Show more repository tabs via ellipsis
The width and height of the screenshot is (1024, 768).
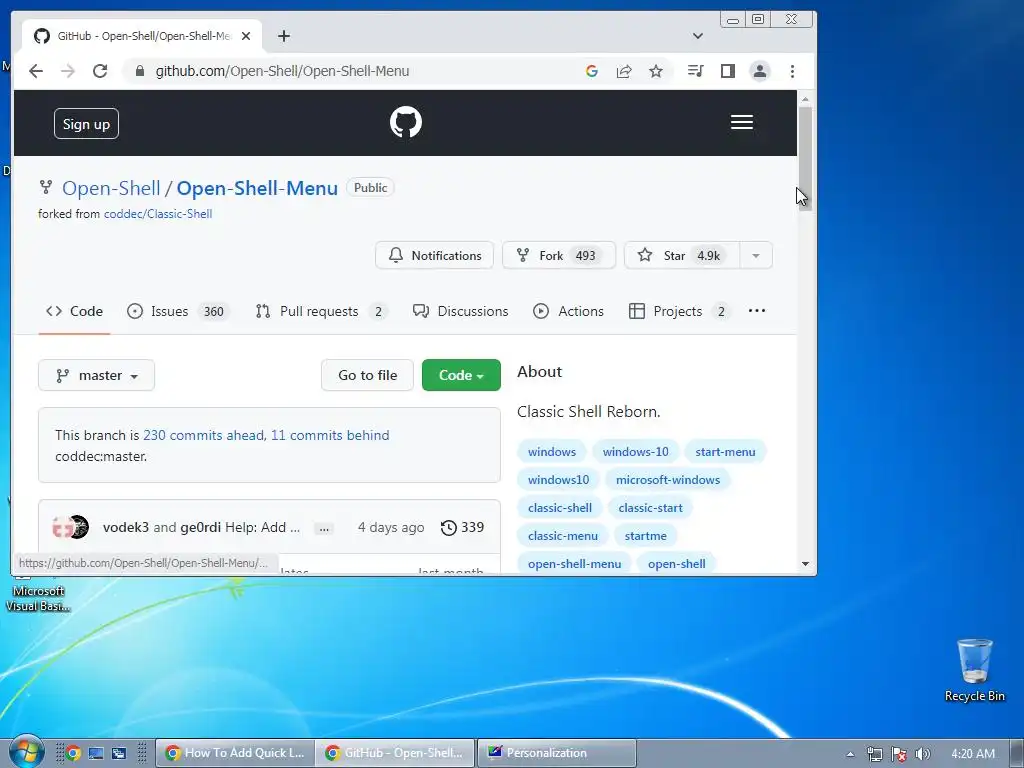coord(757,311)
